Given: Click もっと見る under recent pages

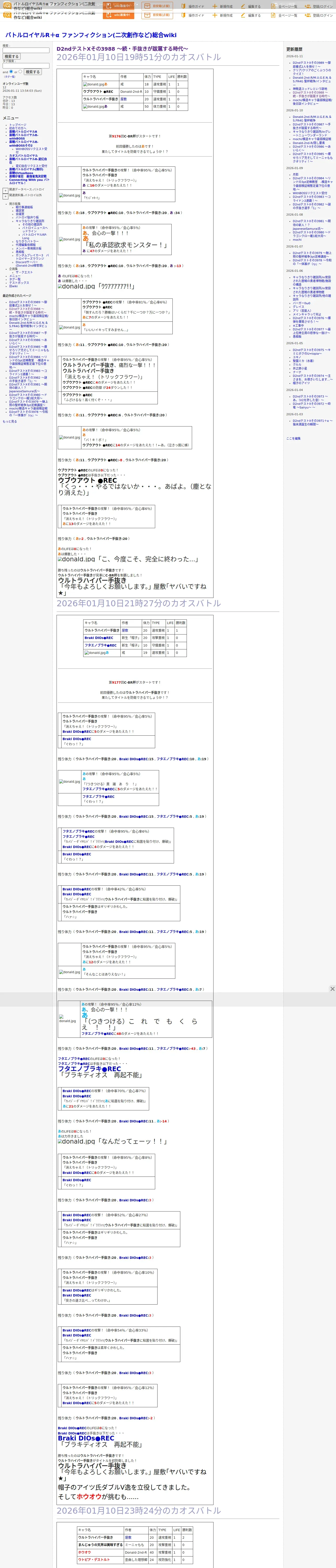Looking at the screenshot, I should (x=10, y=421).
